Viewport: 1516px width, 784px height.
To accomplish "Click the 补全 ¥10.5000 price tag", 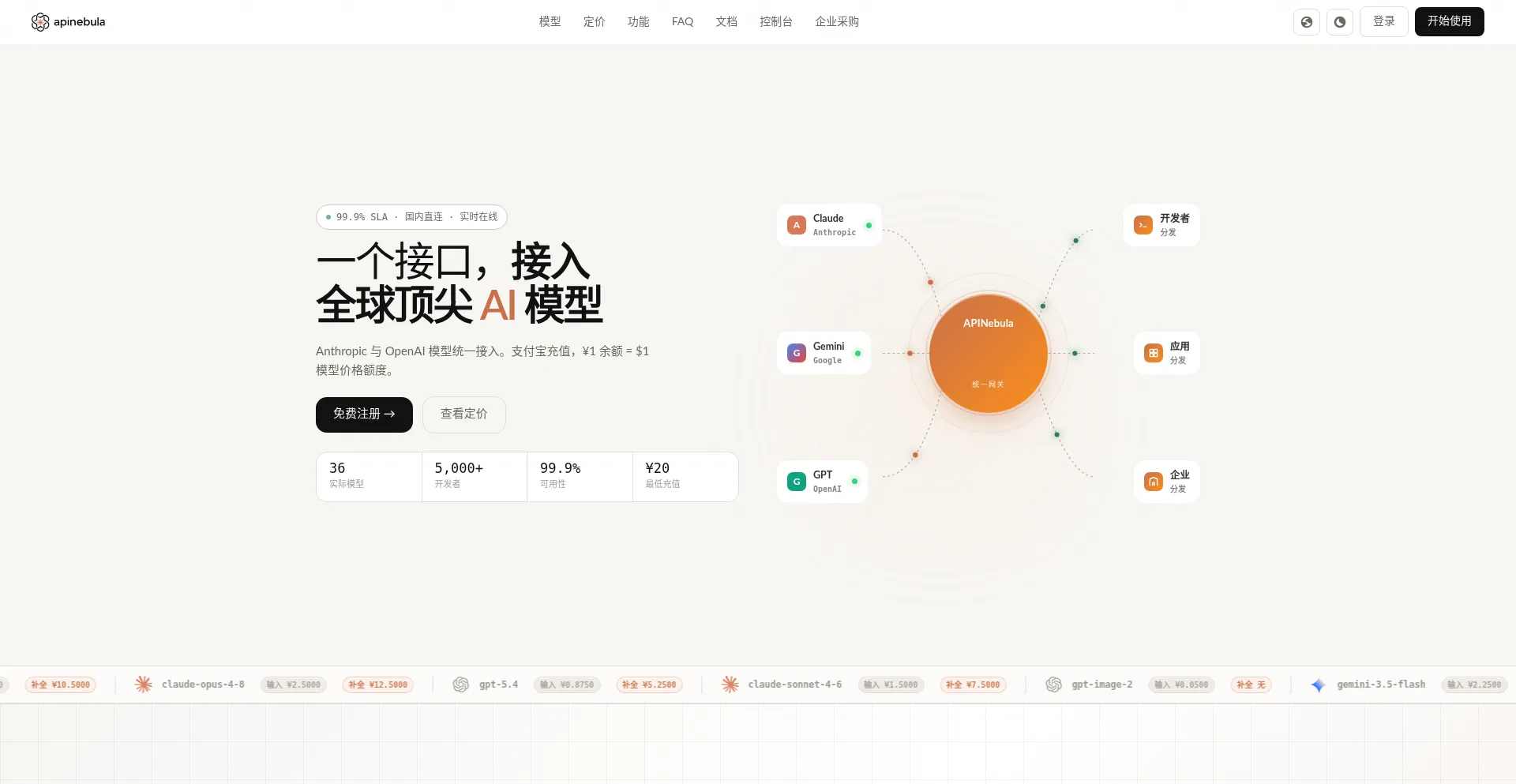I will click(x=61, y=685).
